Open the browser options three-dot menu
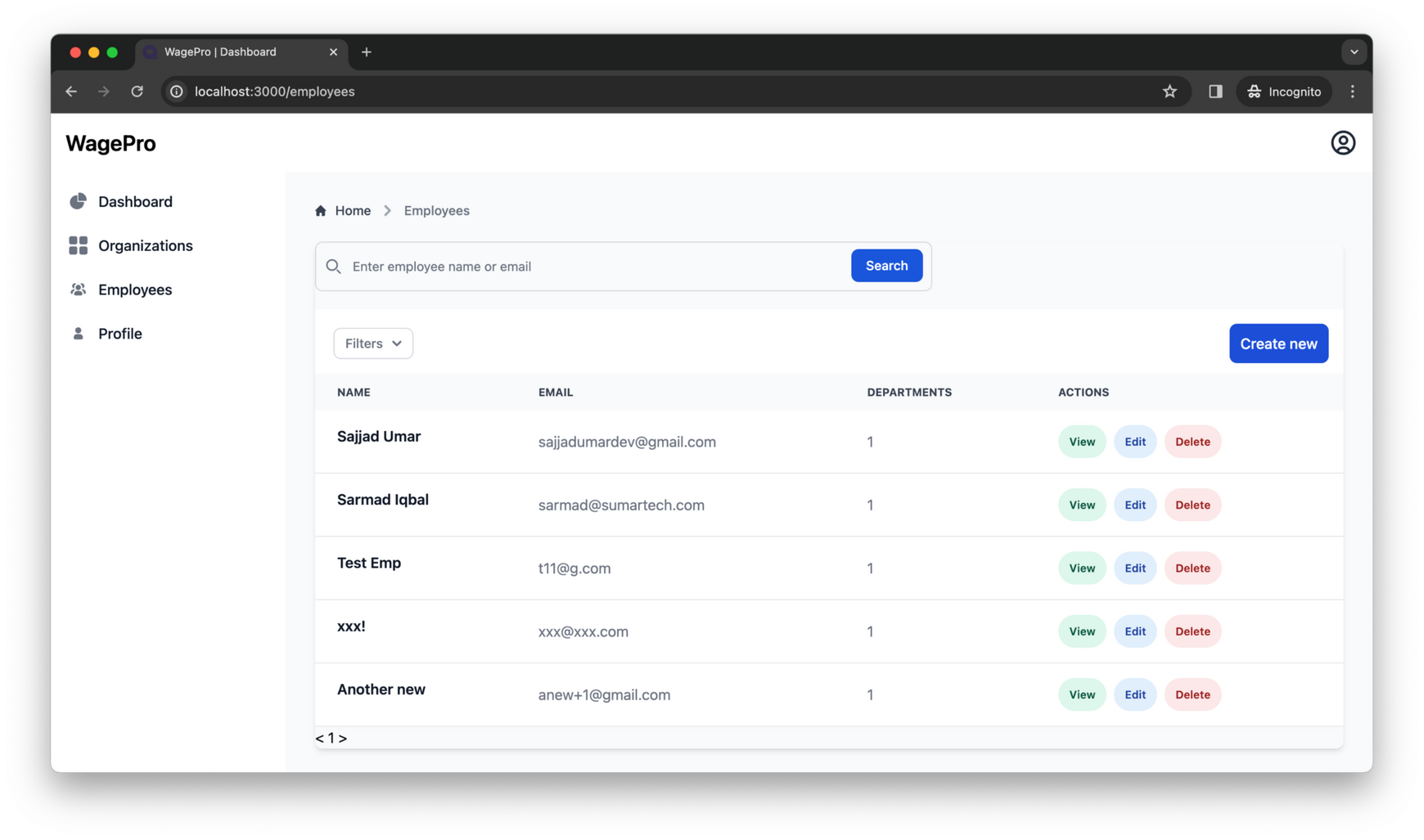Viewport: 1424px width, 840px height. coord(1353,91)
